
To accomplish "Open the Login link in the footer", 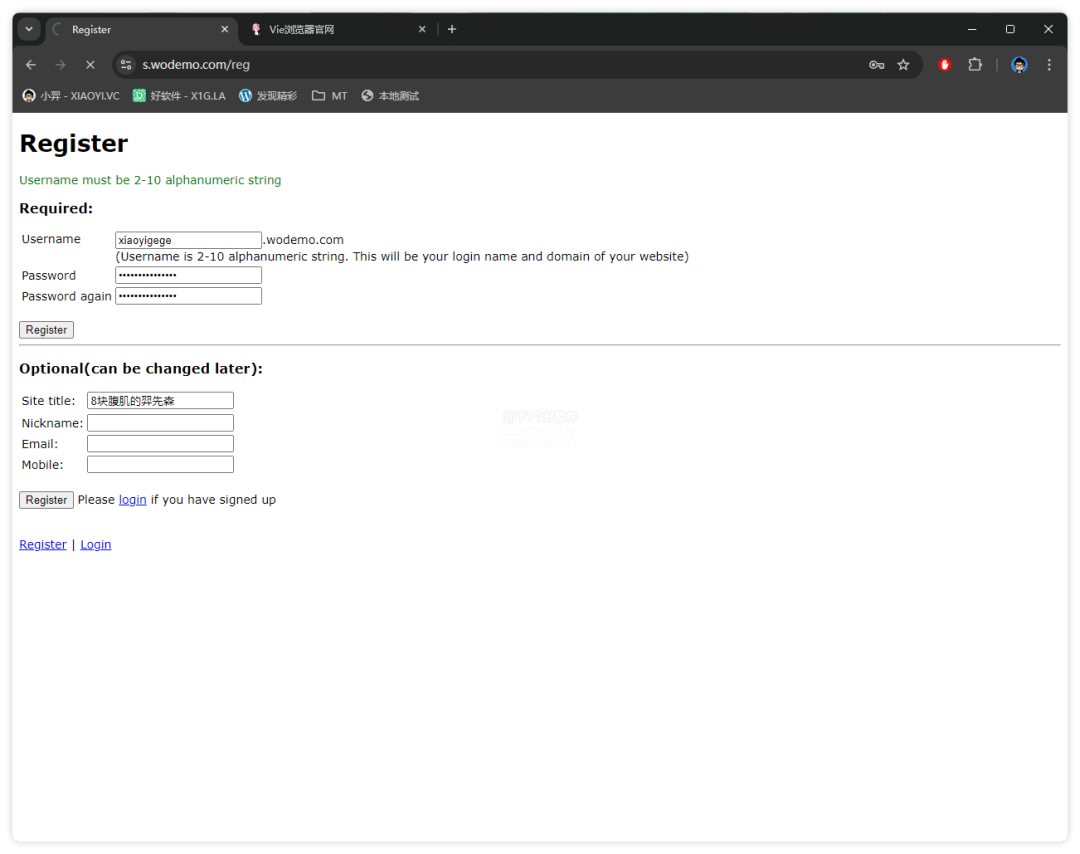I will 96,545.
